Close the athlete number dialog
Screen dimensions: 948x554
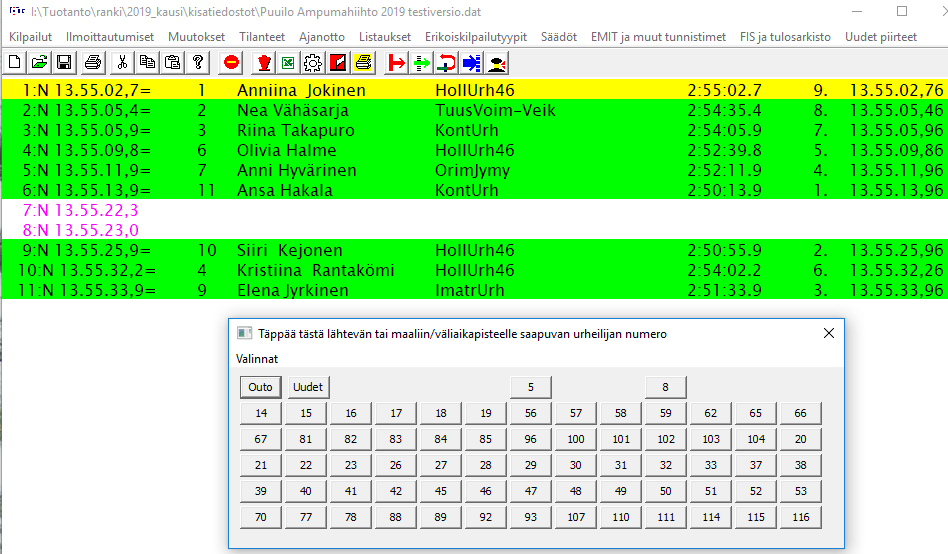[828, 333]
